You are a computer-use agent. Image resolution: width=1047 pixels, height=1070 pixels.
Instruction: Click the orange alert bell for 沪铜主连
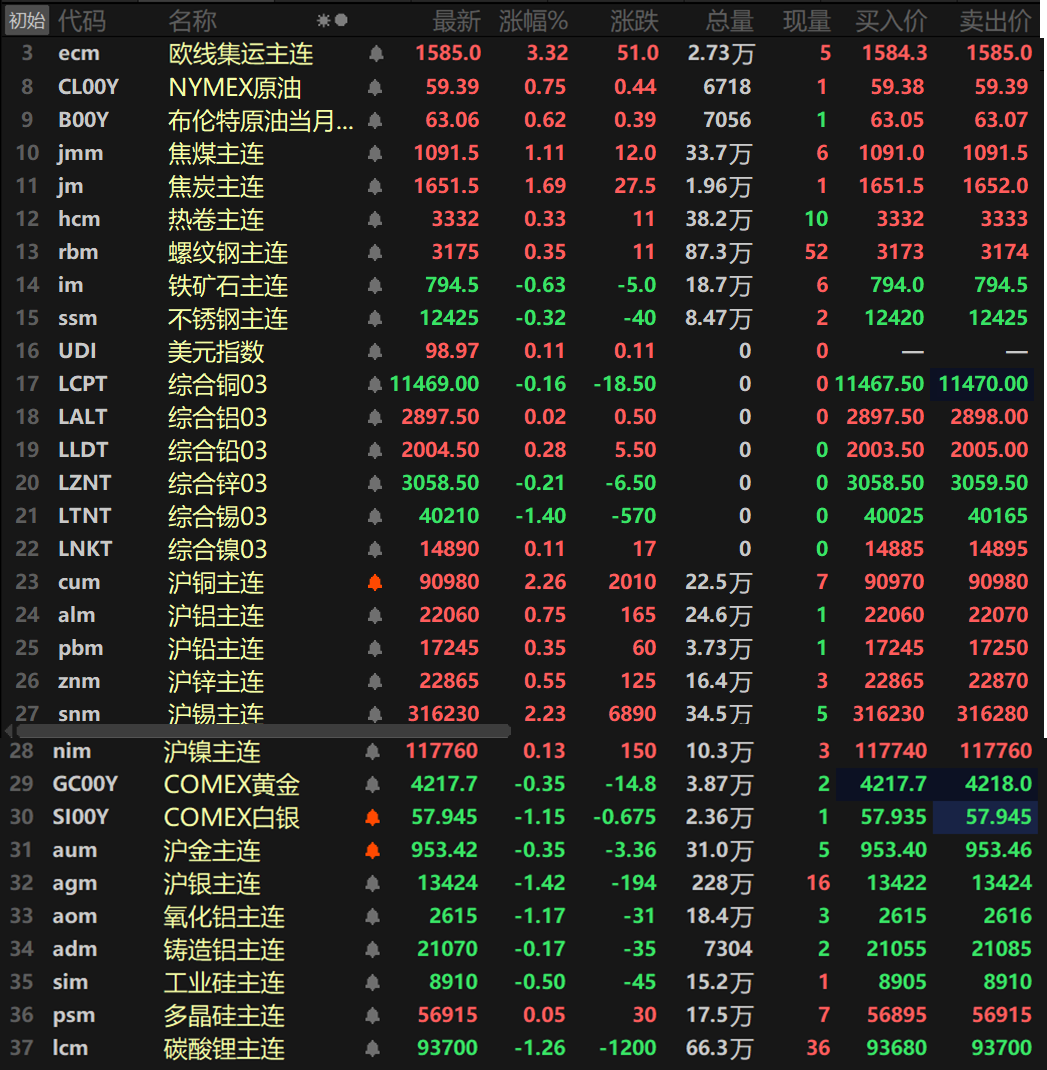click(375, 582)
